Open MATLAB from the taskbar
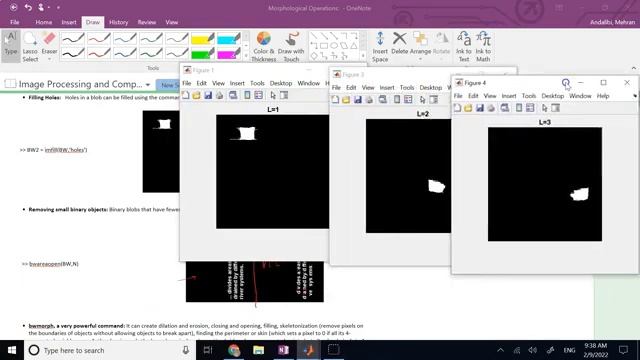 pos(309,350)
